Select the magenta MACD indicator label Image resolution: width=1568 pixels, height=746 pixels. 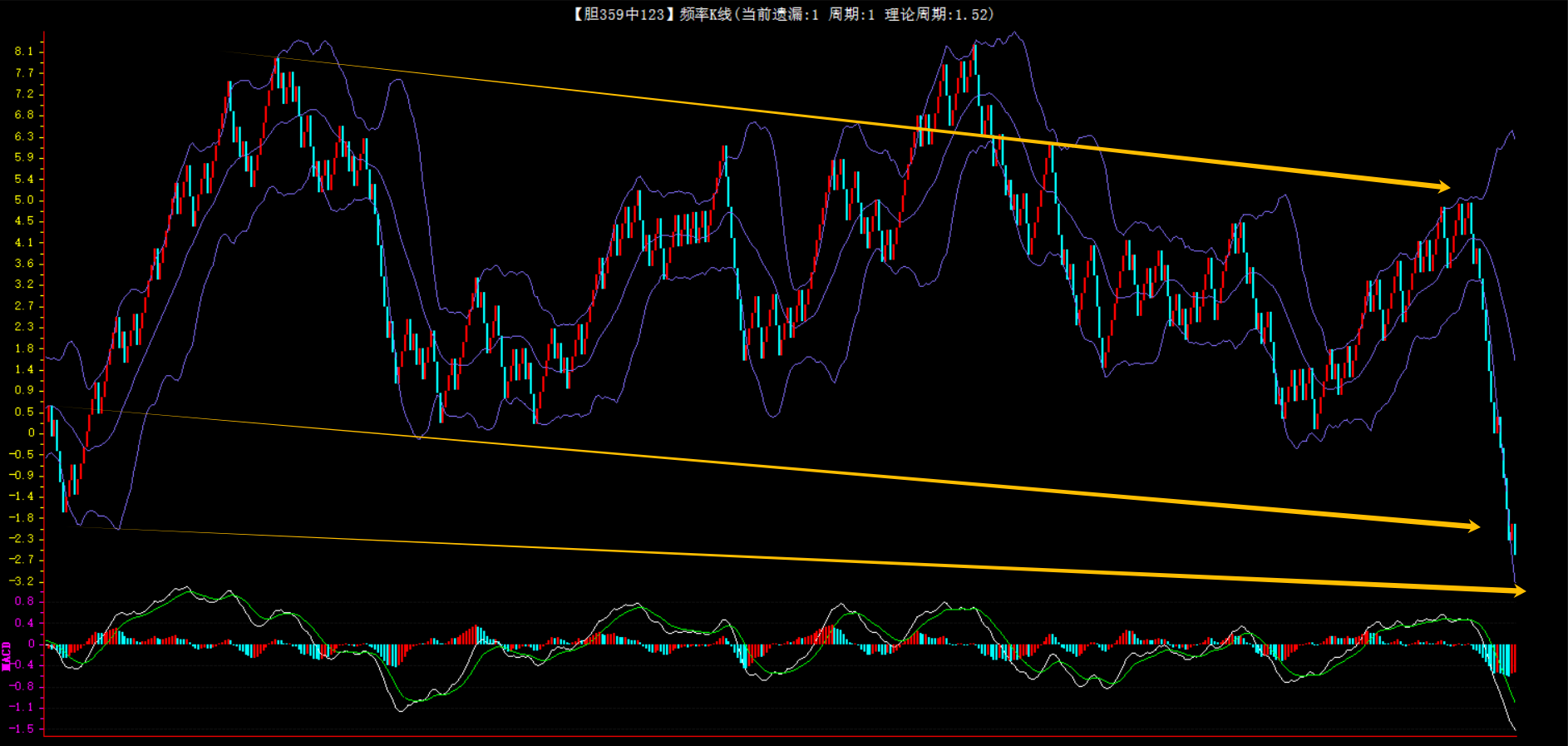point(6,655)
